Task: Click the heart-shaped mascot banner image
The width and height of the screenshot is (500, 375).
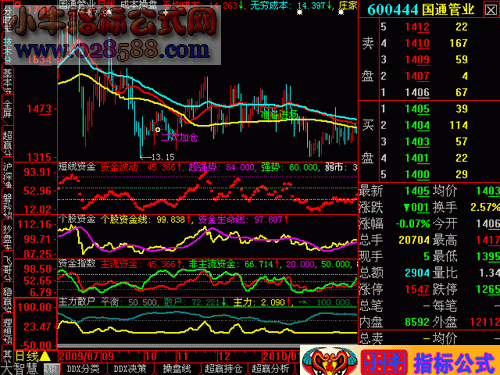Action: coord(329,360)
